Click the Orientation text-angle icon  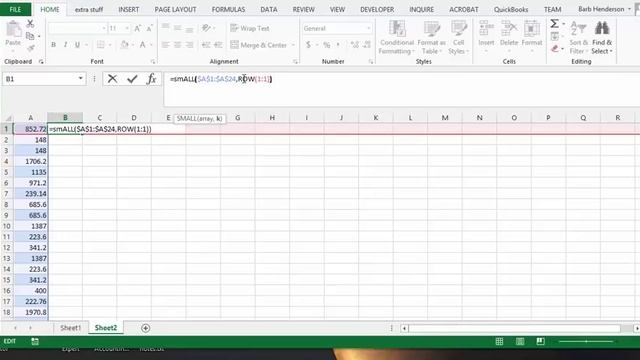click(x=206, y=28)
